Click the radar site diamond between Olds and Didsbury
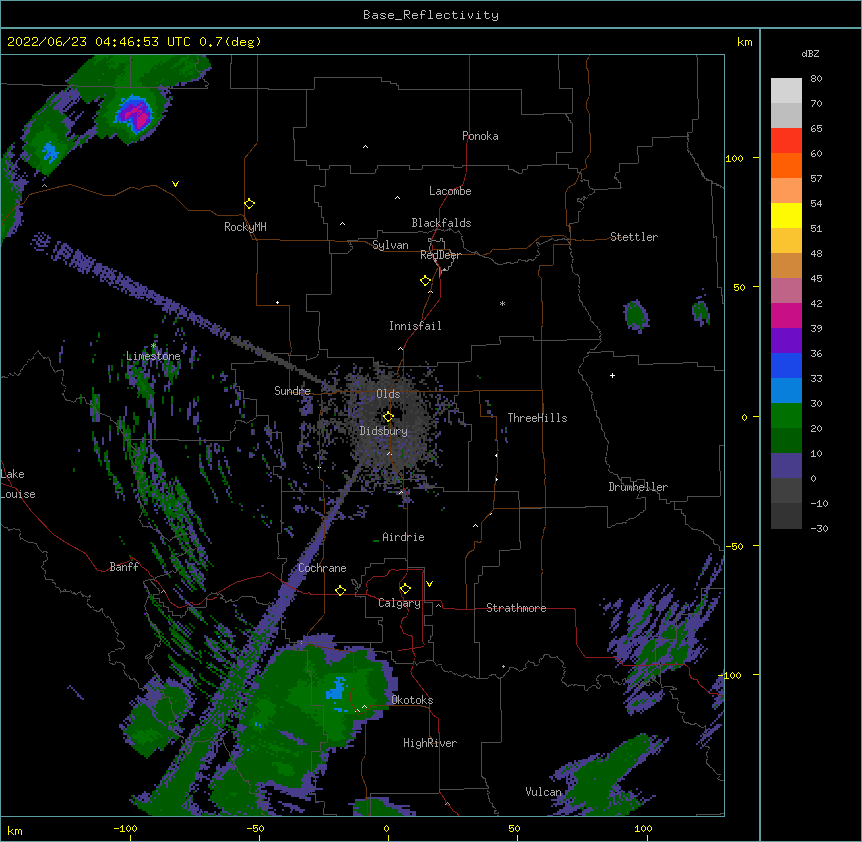Screen dimensions: 862x842 click(388, 416)
